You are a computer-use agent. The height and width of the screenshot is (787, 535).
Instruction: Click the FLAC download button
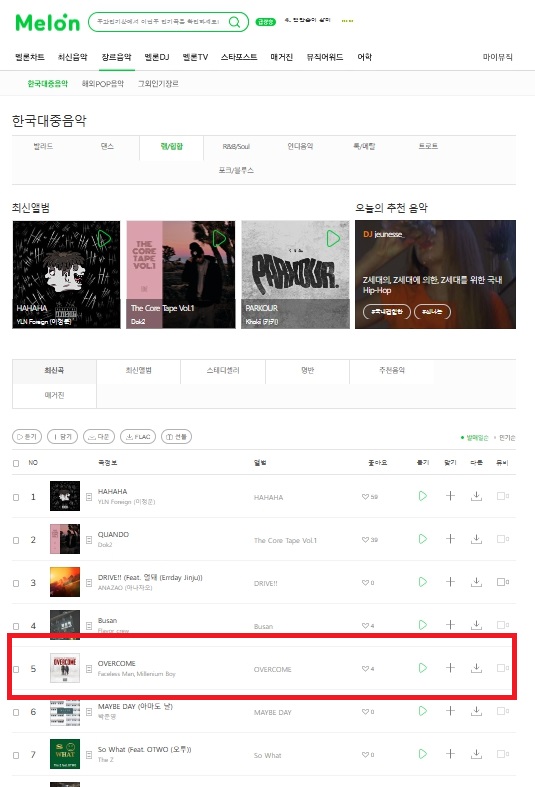point(138,437)
